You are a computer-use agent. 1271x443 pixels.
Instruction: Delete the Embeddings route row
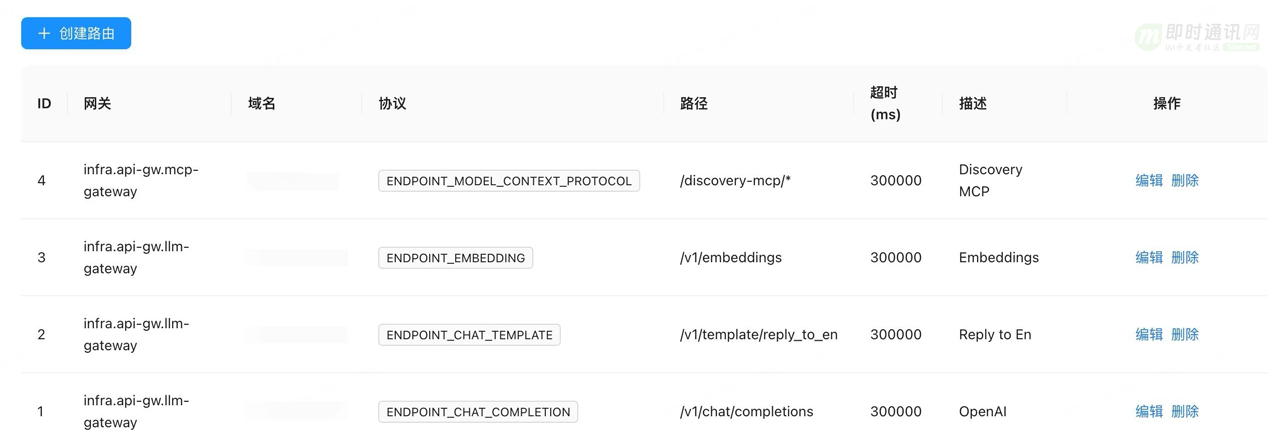pos(1185,257)
